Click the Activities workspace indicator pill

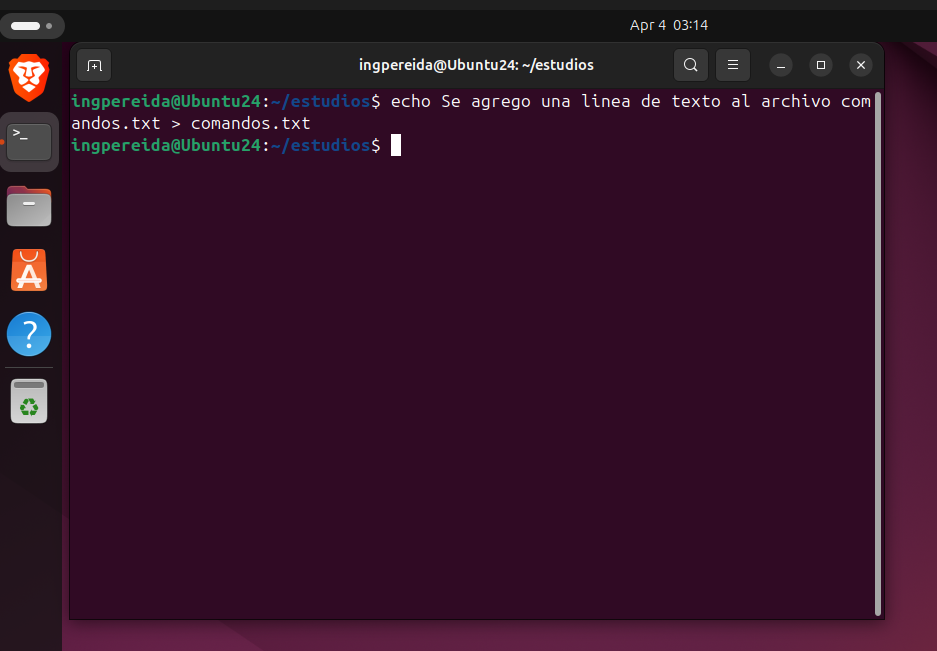(33, 25)
